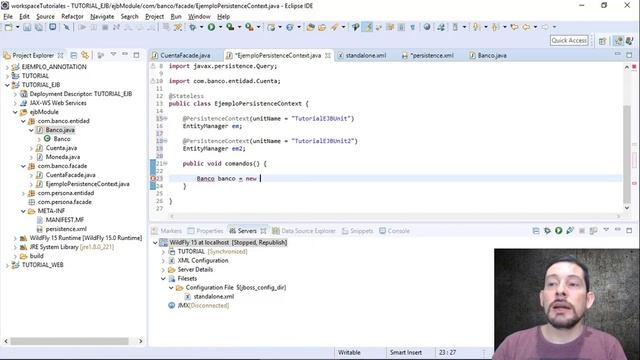Image resolution: width=640 pixels, height=360 pixels.
Task: Select standalone.xml under Configuration File
Action: 214,296
